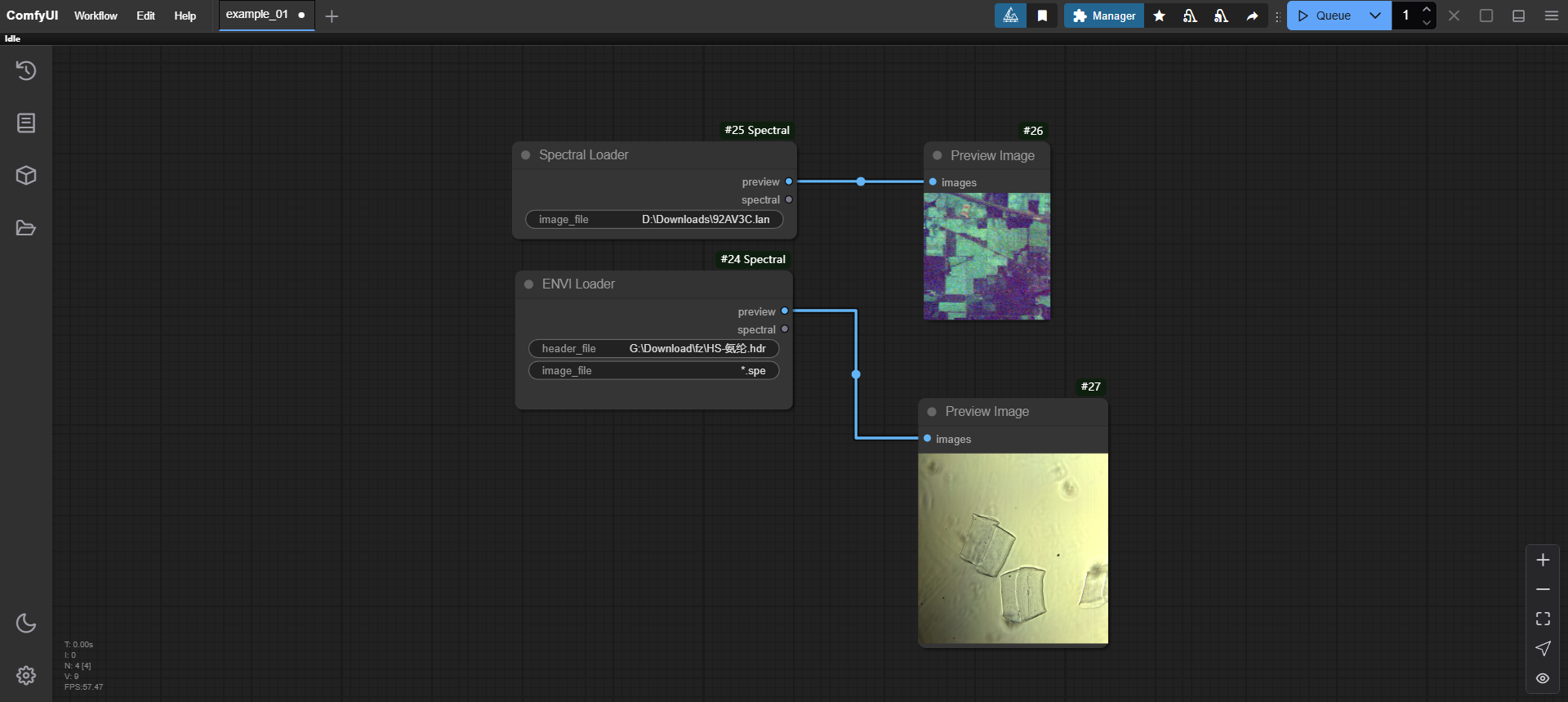Screen dimensions: 1568x702
Task: Fit view using the canvas fit icon
Action: click(1543, 619)
